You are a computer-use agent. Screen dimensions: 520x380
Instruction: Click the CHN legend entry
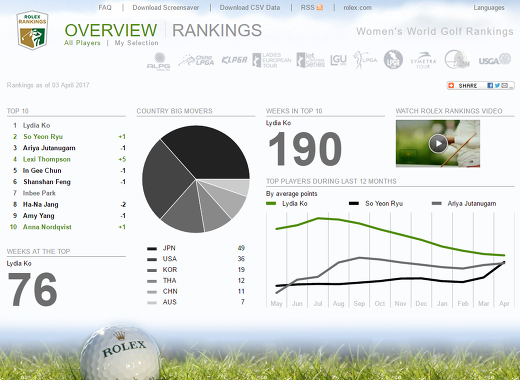[x=196, y=291]
